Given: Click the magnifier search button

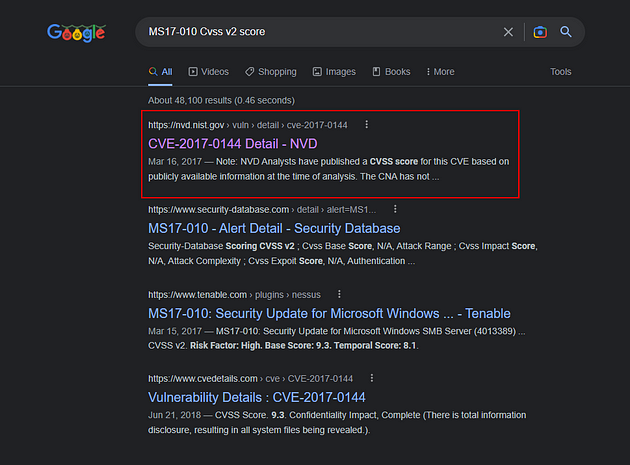Looking at the screenshot, I should pyautogui.click(x=566, y=32).
